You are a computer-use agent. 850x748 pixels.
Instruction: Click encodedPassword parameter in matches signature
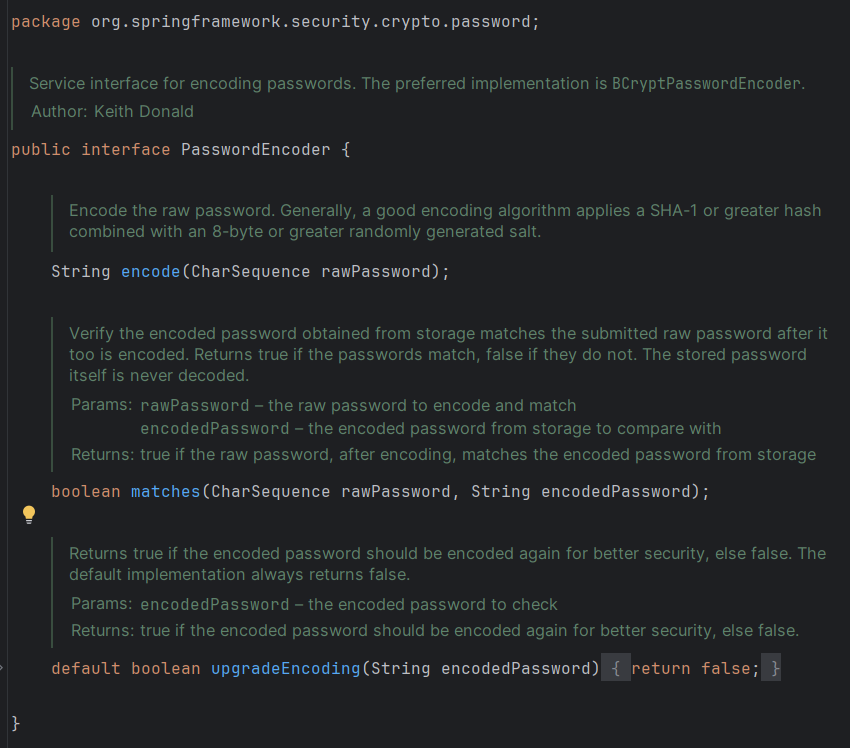(x=616, y=492)
